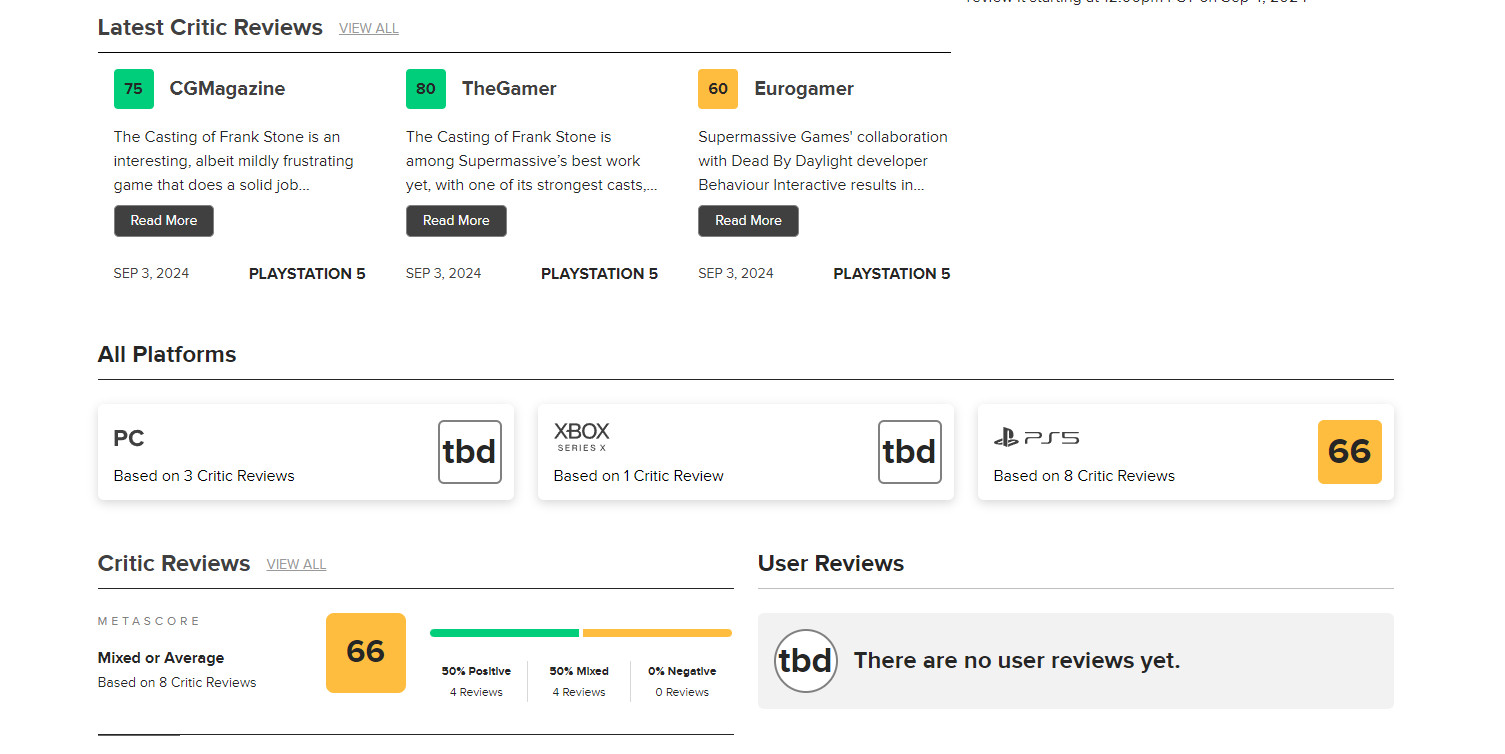Image resolution: width=1505 pixels, height=754 pixels.
Task: Click 'There are no user reviews yet.' message
Action: pyautogui.click(x=1017, y=661)
